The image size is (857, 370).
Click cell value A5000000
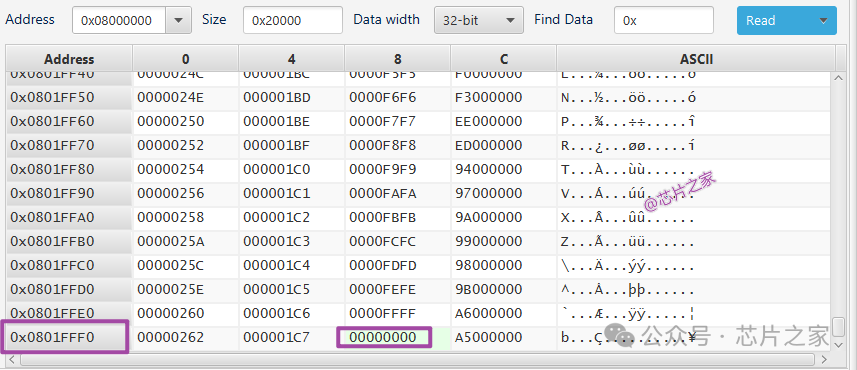(489, 338)
